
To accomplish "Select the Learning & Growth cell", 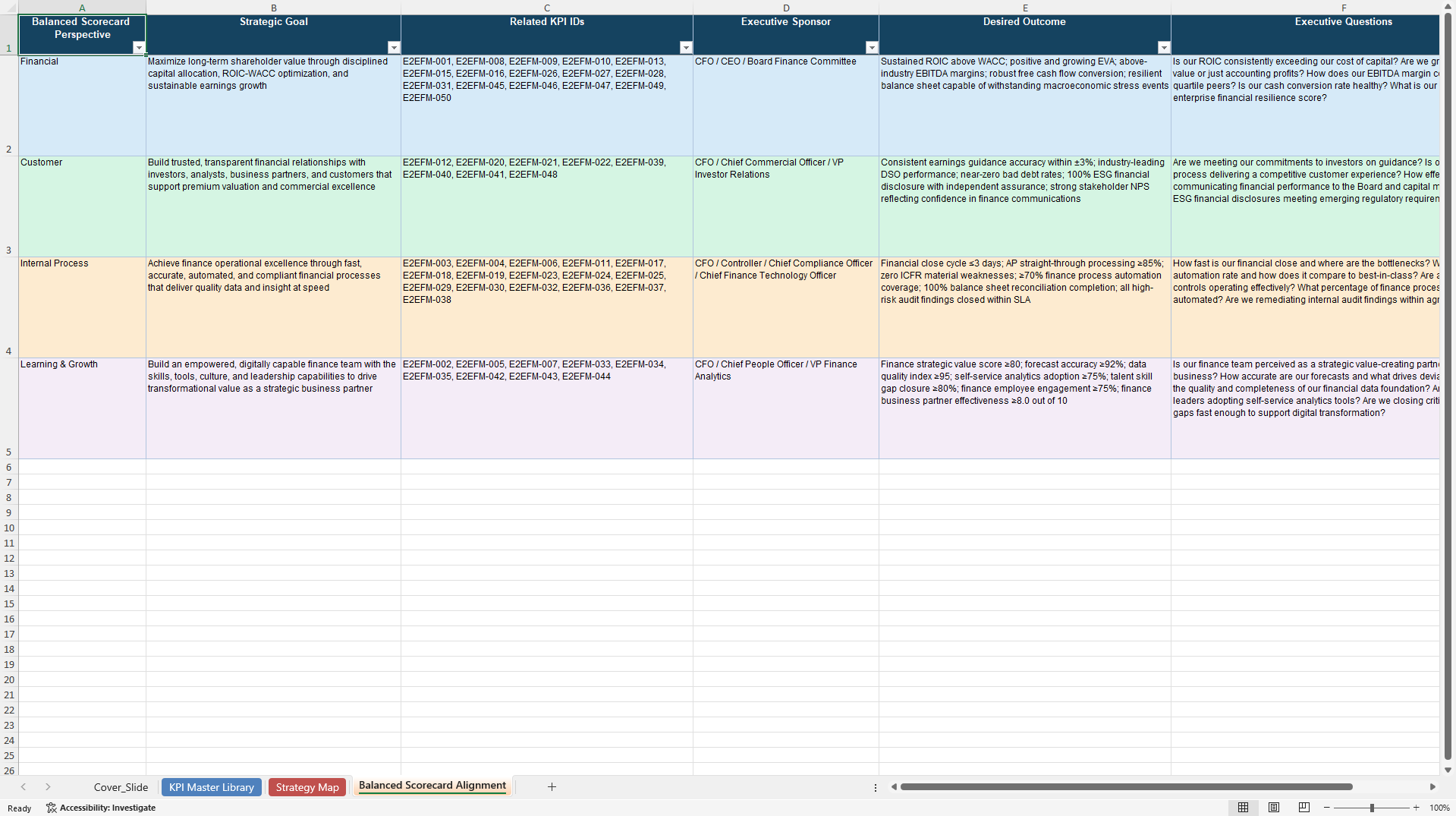I will (82, 408).
